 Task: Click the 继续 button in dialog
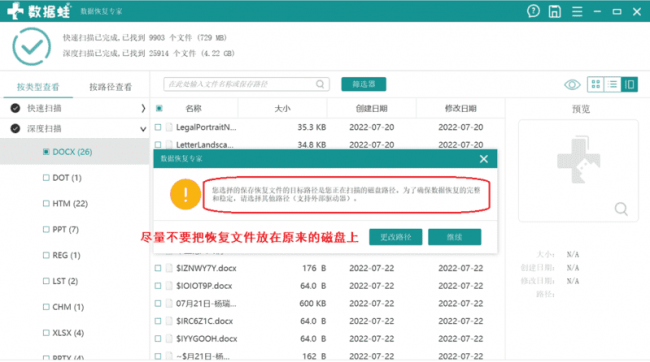click(454, 237)
